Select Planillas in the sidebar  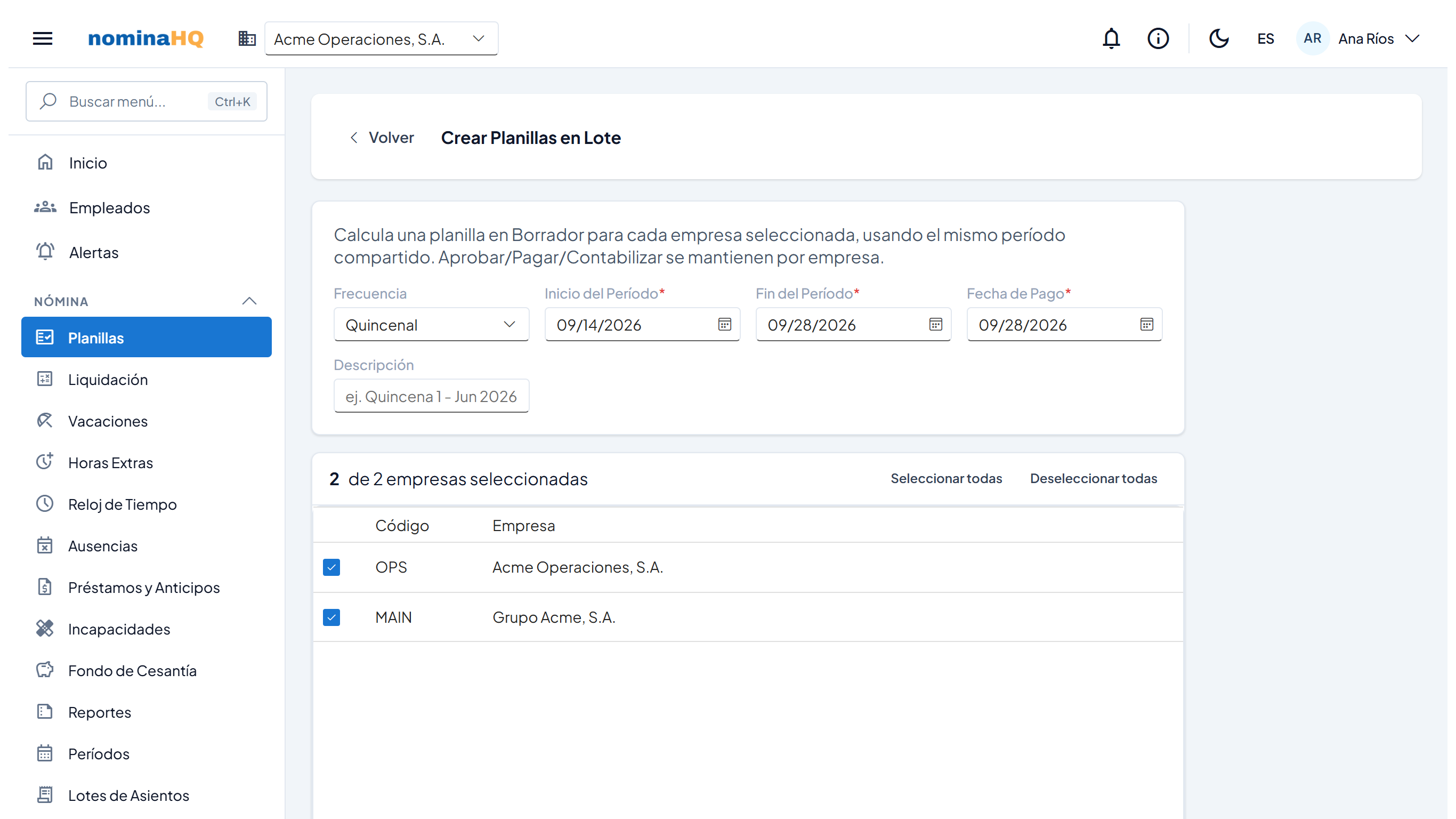click(x=147, y=338)
